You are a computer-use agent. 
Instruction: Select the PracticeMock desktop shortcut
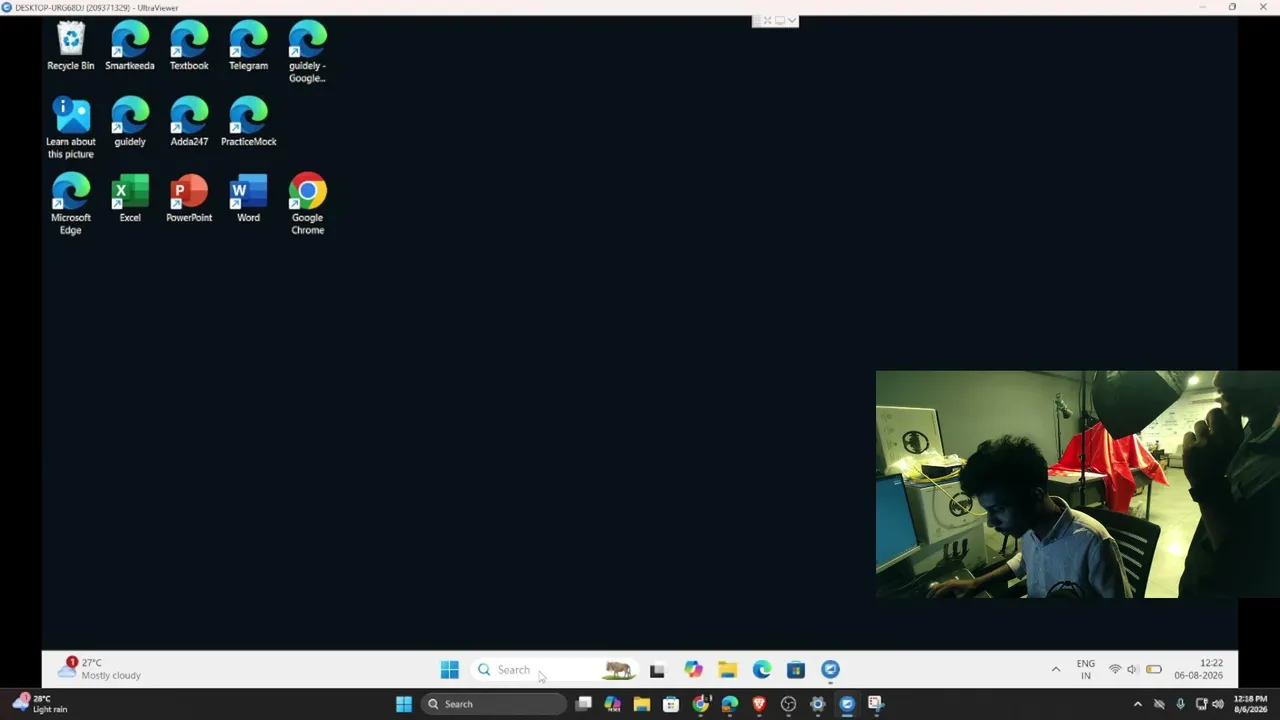[248, 123]
